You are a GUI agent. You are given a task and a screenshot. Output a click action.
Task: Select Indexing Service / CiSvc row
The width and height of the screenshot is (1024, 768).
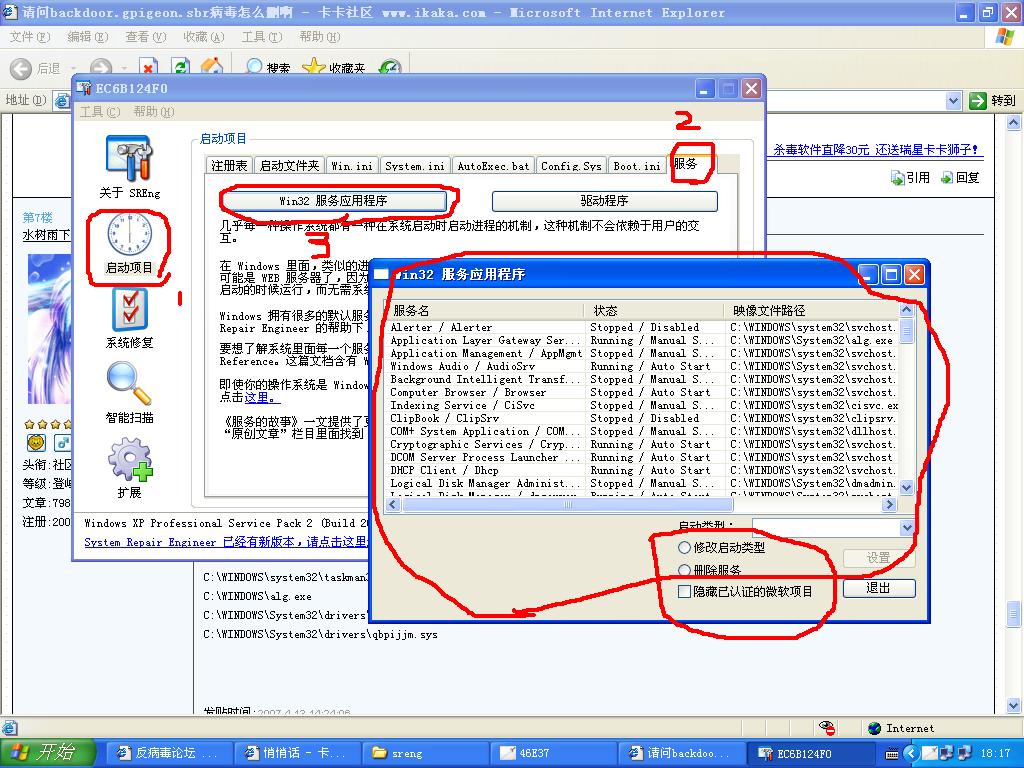643,406
